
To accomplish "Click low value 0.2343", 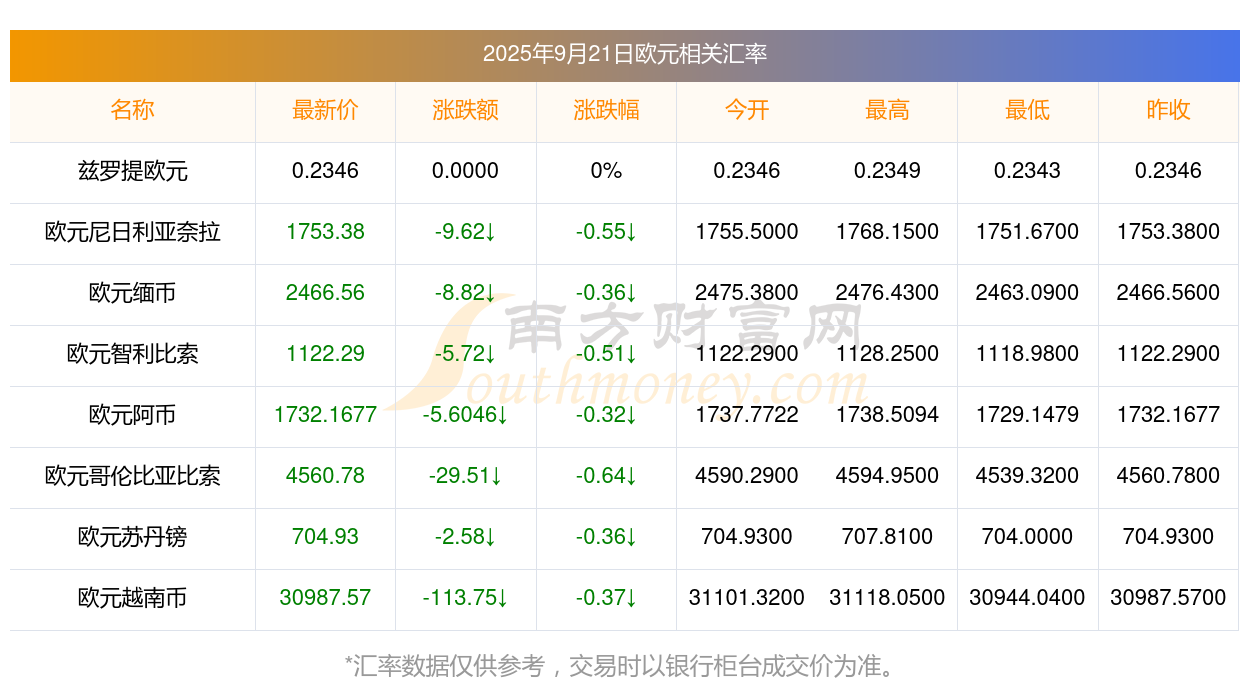I will tap(1027, 171).
